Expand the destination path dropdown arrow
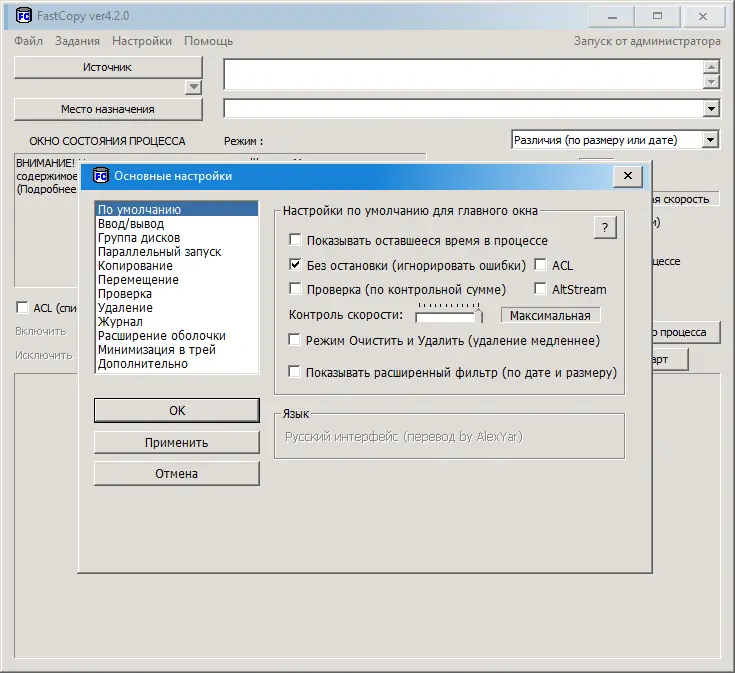The image size is (735, 673). tap(711, 109)
